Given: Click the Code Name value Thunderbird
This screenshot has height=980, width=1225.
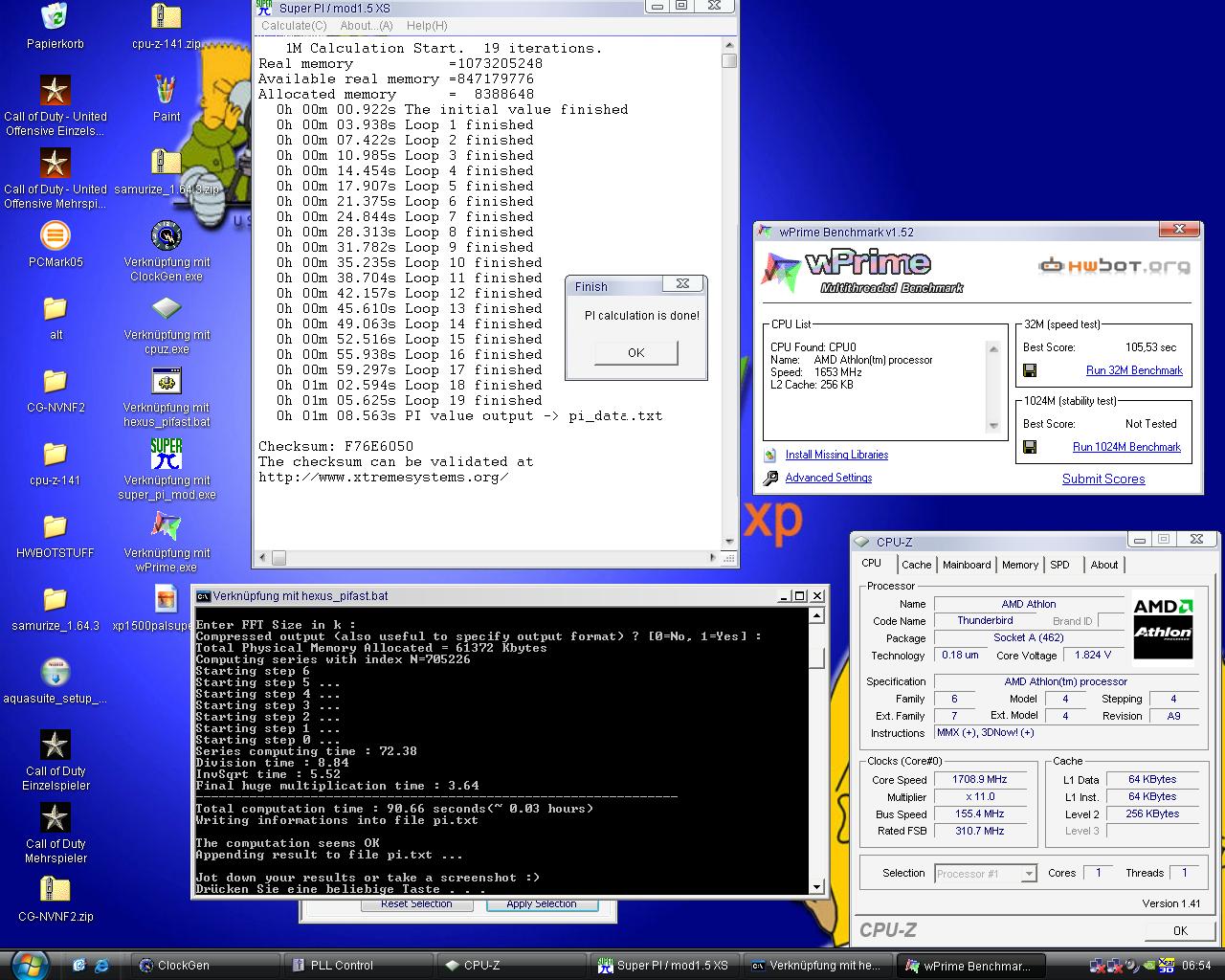Looking at the screenshot, I should tap(985, 621).
